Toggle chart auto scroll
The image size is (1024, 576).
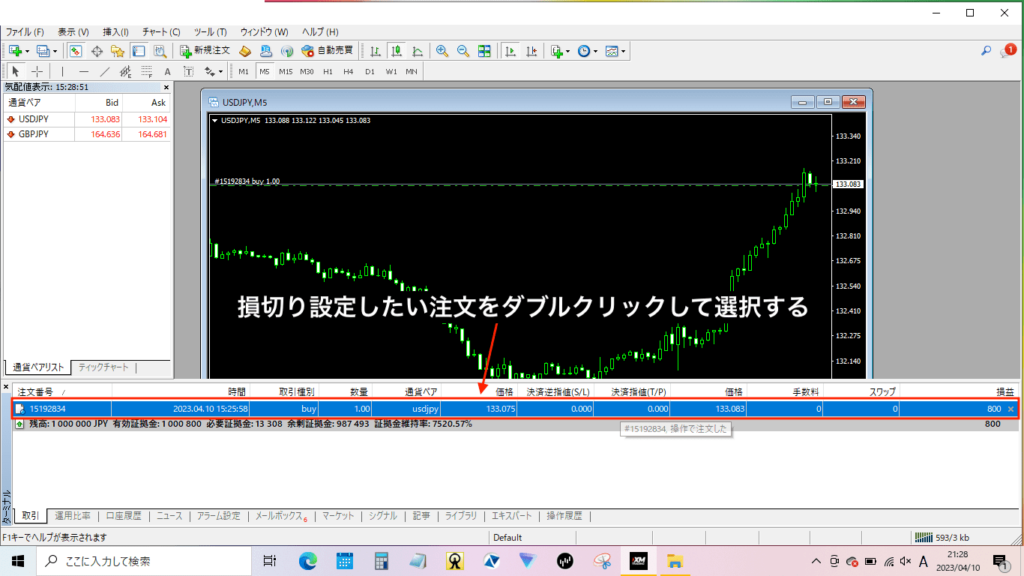pos(511,51)
